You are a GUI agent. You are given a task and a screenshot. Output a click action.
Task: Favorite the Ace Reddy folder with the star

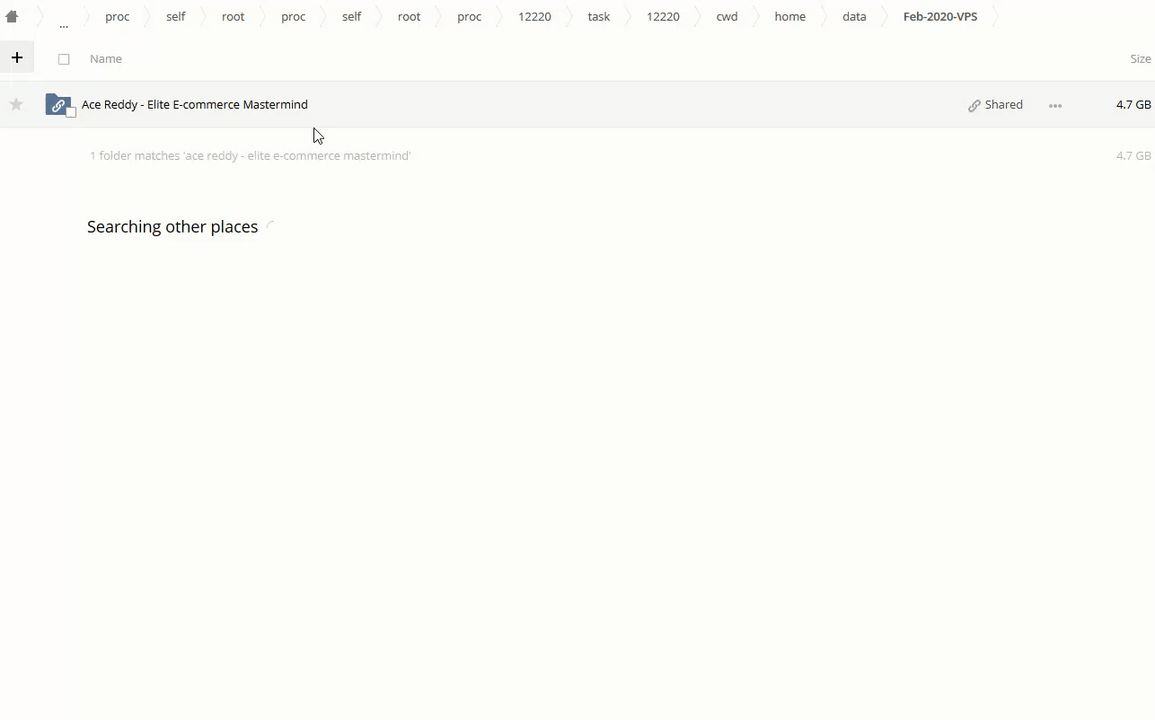pos(16,104)
